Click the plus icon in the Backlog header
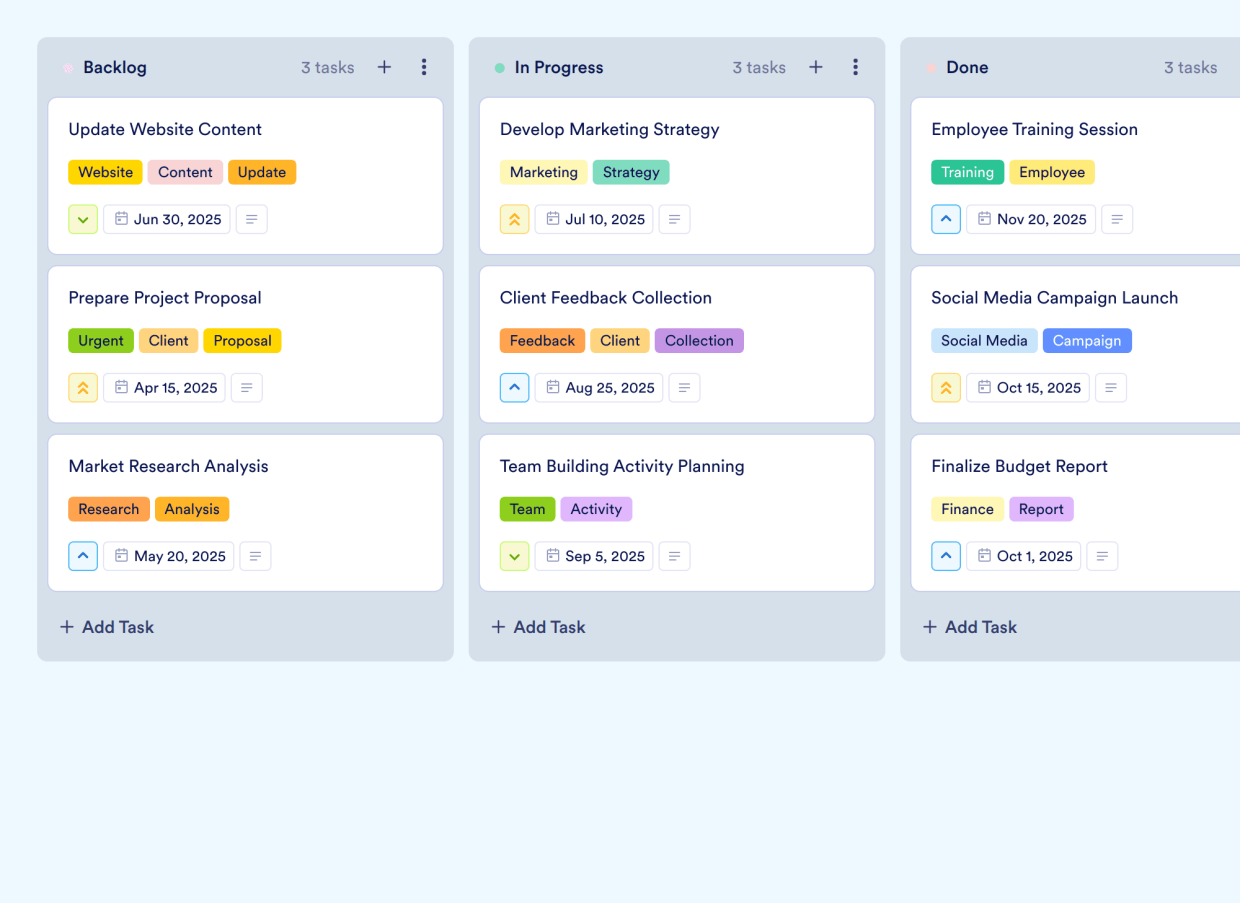1240x903 pixels. (384, 67)
